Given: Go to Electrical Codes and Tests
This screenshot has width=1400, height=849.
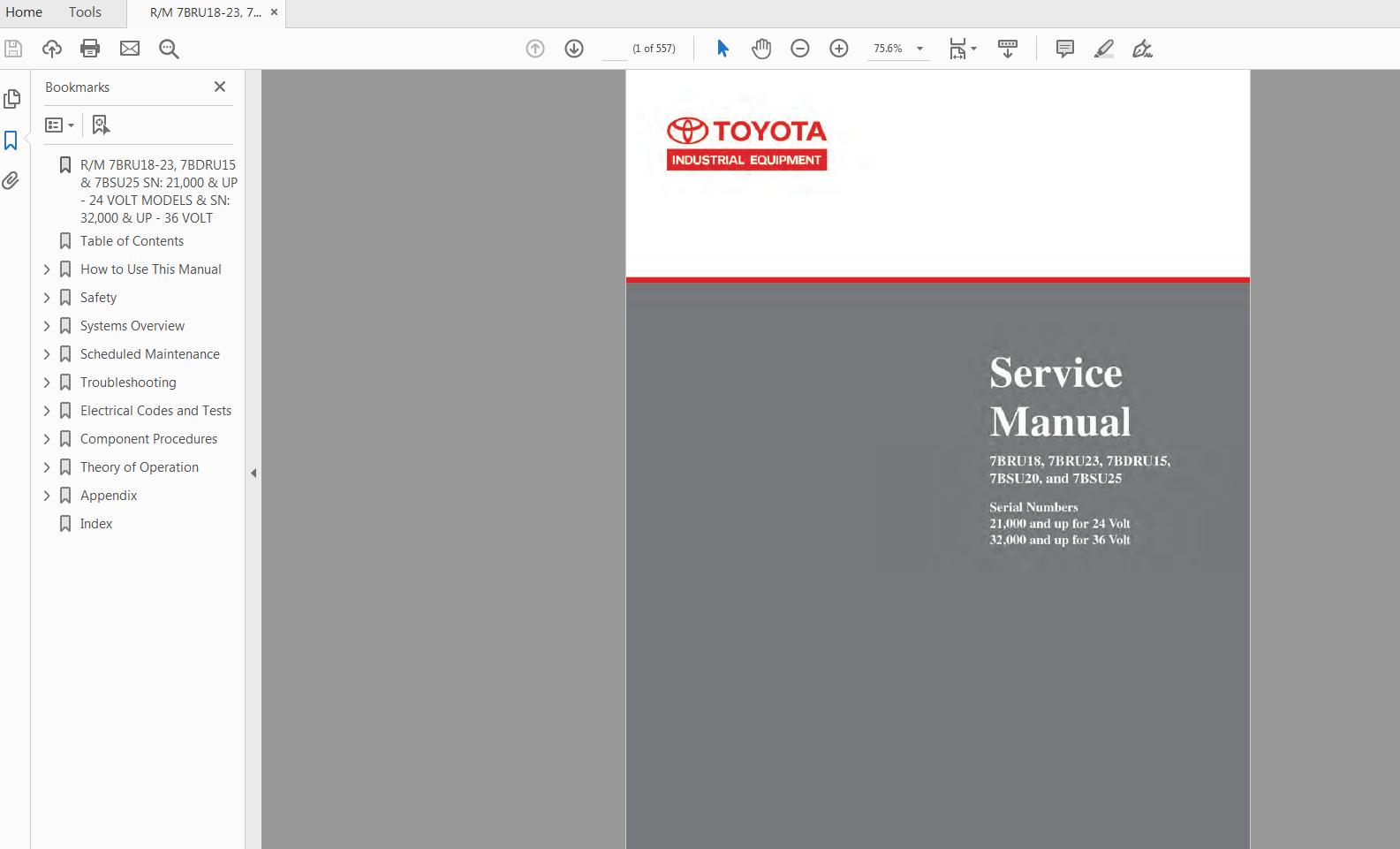Looking at the screenshot, I should pos(155,411).
